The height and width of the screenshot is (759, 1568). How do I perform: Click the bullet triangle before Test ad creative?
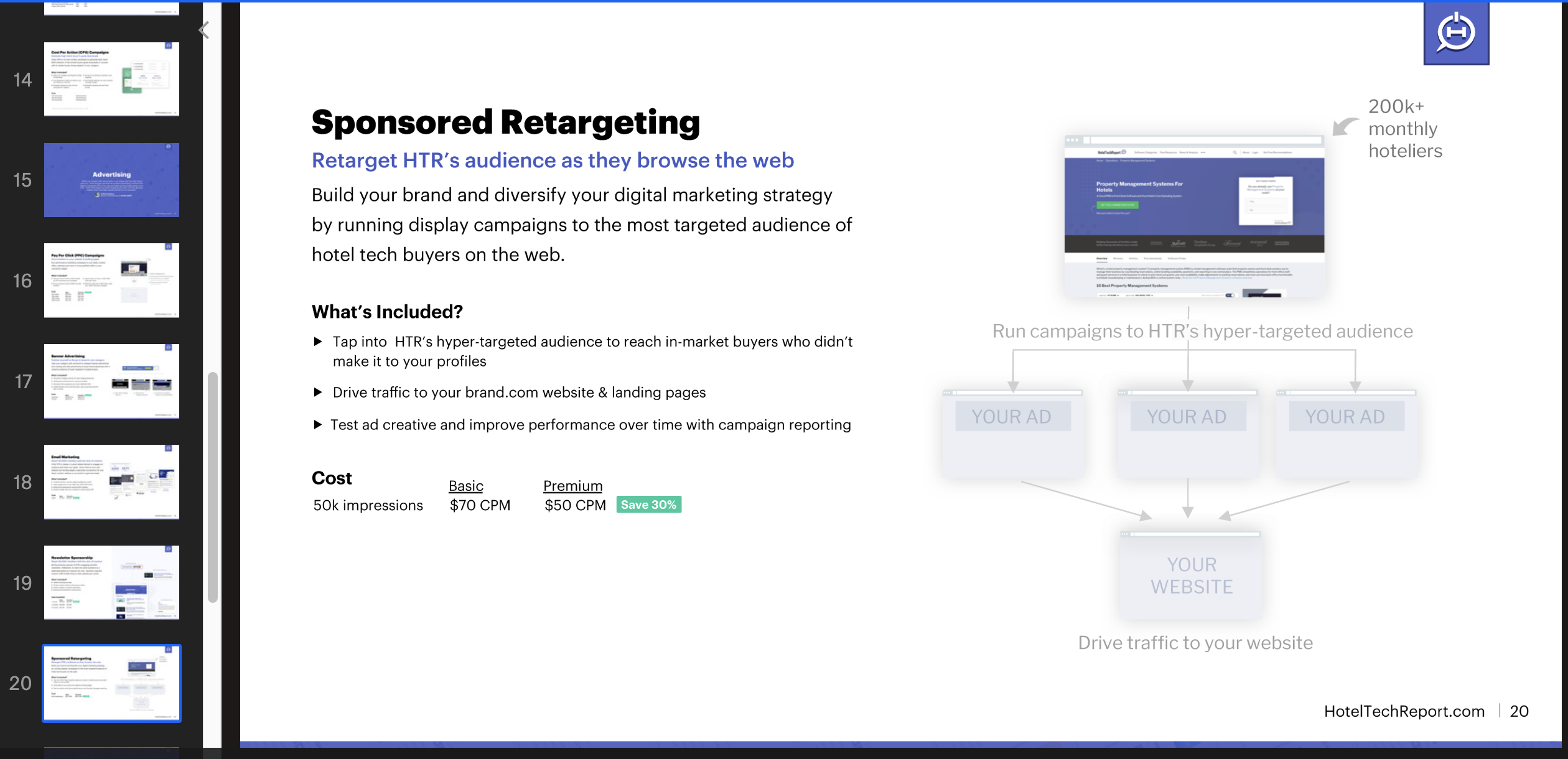click(317, 425)
